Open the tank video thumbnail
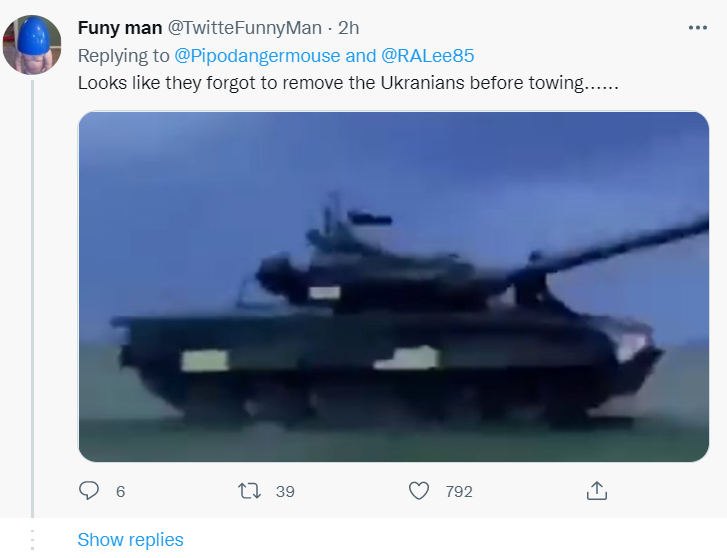Screen dimensions: 727x558 (x=393, y=286)
